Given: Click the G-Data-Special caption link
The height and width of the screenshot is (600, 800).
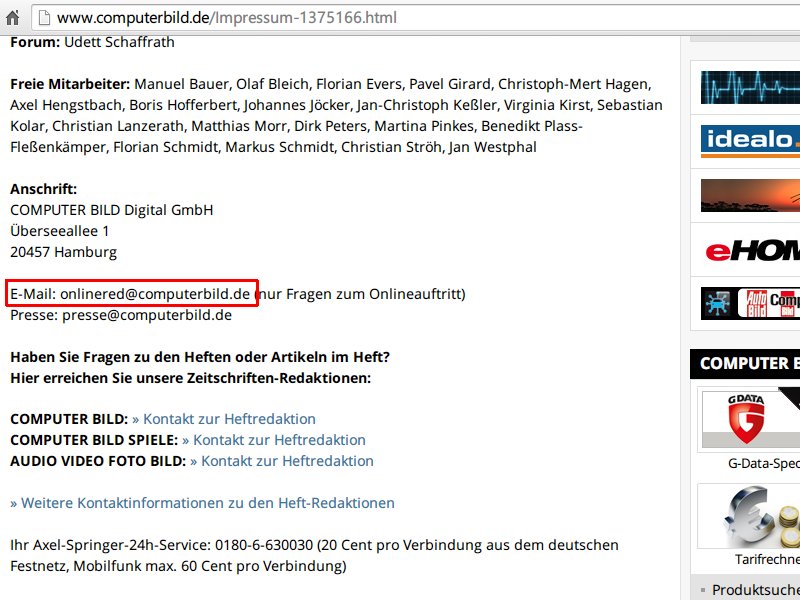Looking at the screenshot, I should (764, 463).
